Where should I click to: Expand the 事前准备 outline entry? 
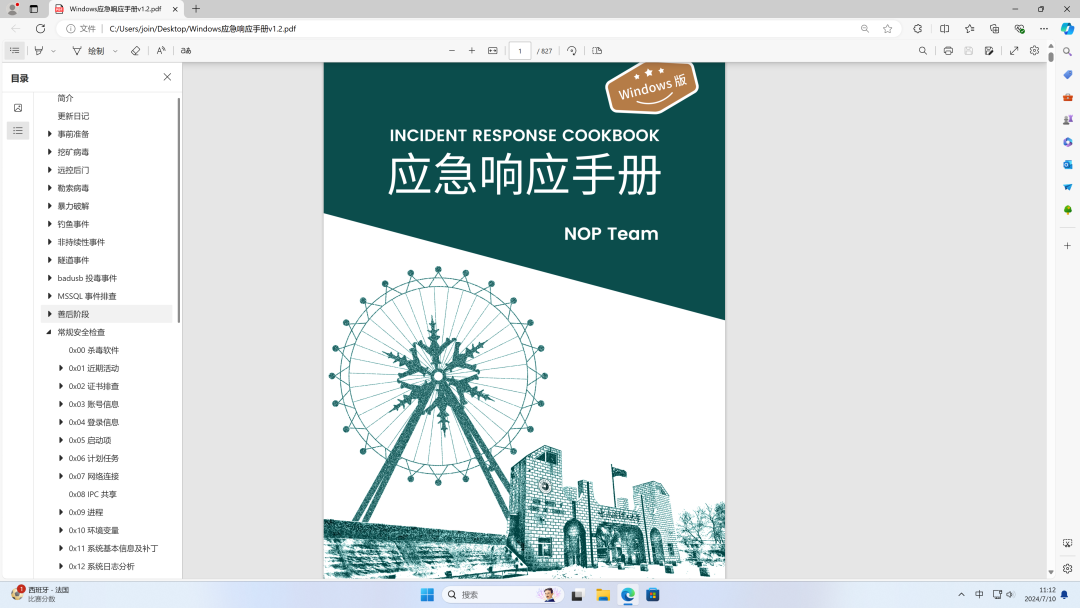tap(49, 133)
